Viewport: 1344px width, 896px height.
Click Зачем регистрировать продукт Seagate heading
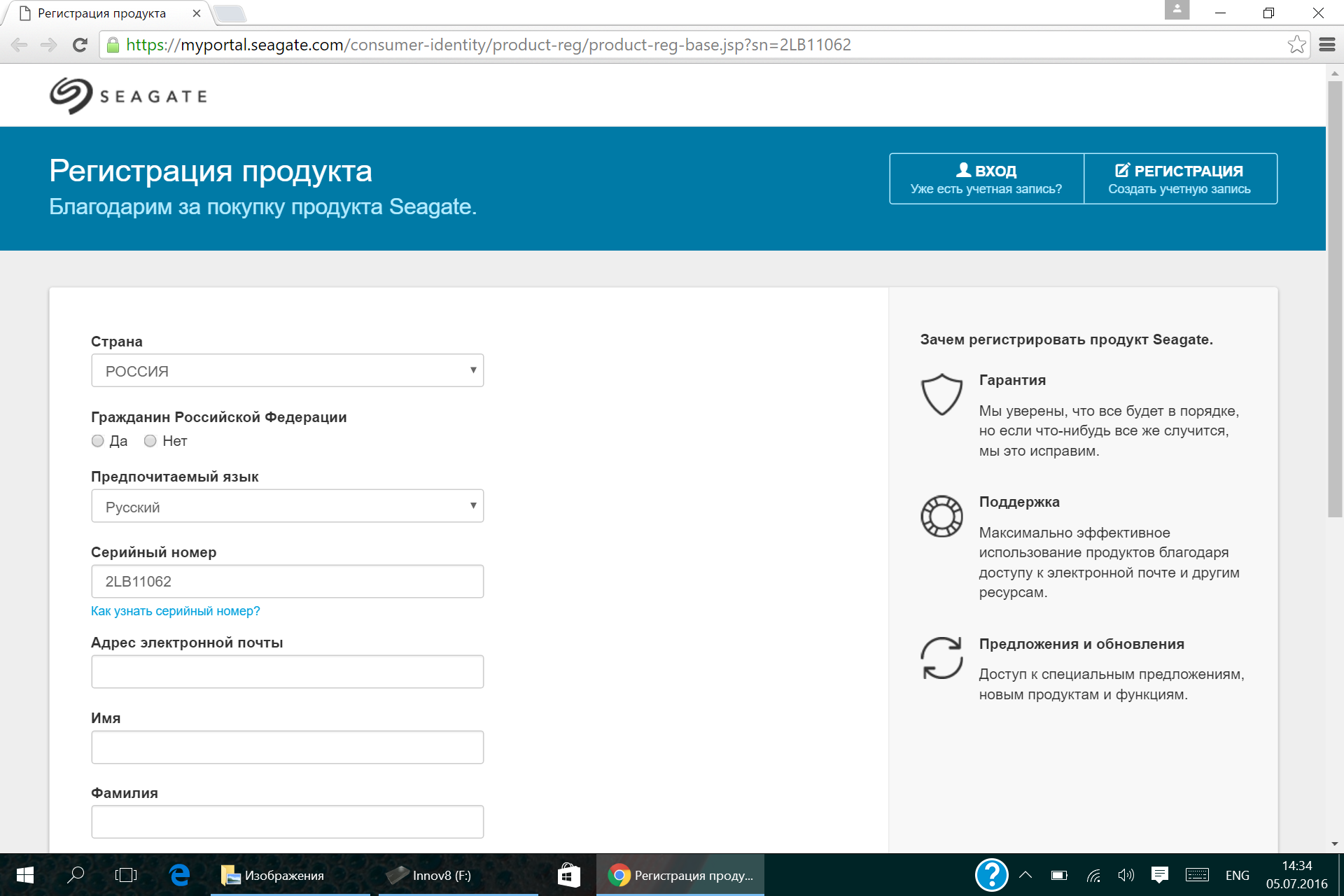click(x=1066, y=339)
